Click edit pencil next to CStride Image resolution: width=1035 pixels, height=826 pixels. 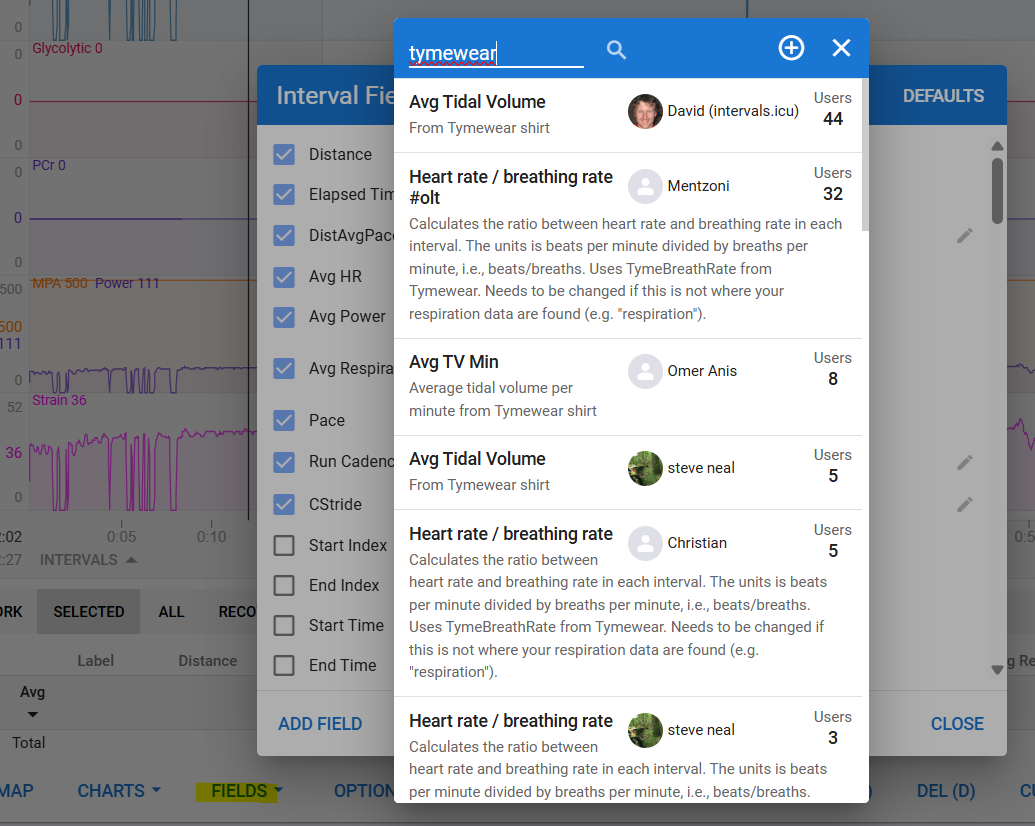coord(964,504)
